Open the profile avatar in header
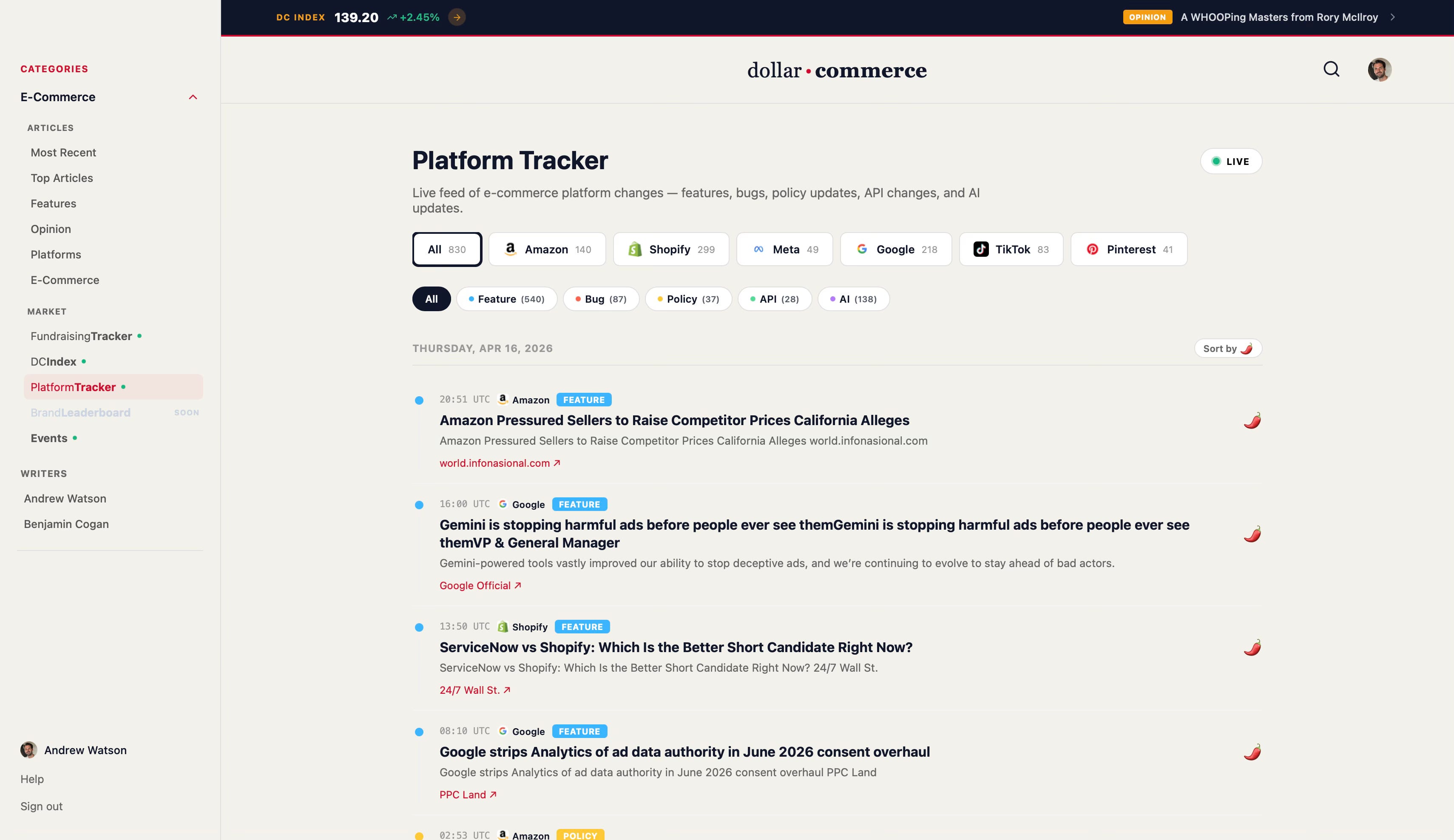Image resolution: width=1454 pixels, height=840 pixels. pos(1380,69)
